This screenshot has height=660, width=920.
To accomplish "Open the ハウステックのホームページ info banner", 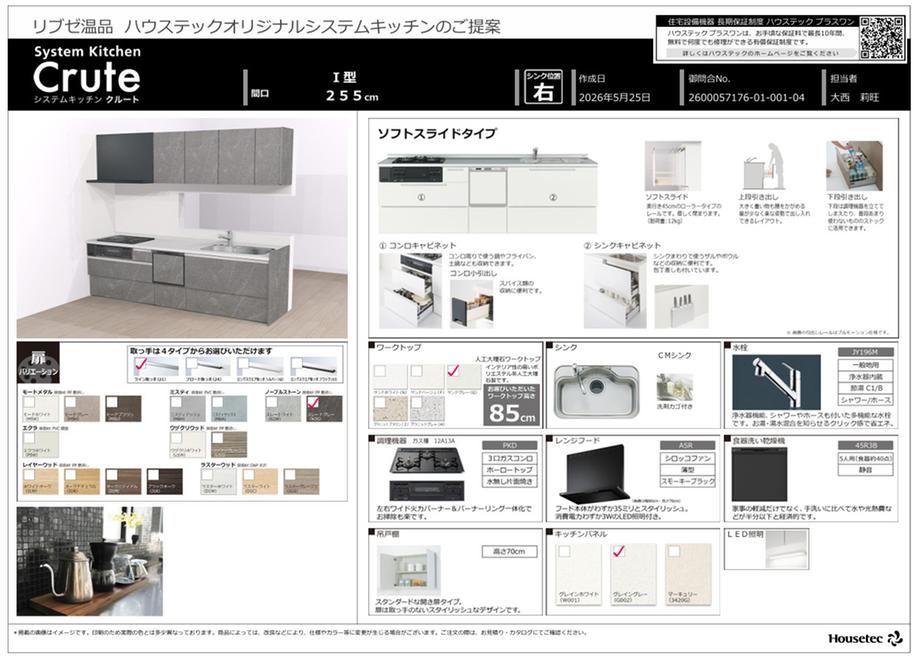I will point(760,53).
